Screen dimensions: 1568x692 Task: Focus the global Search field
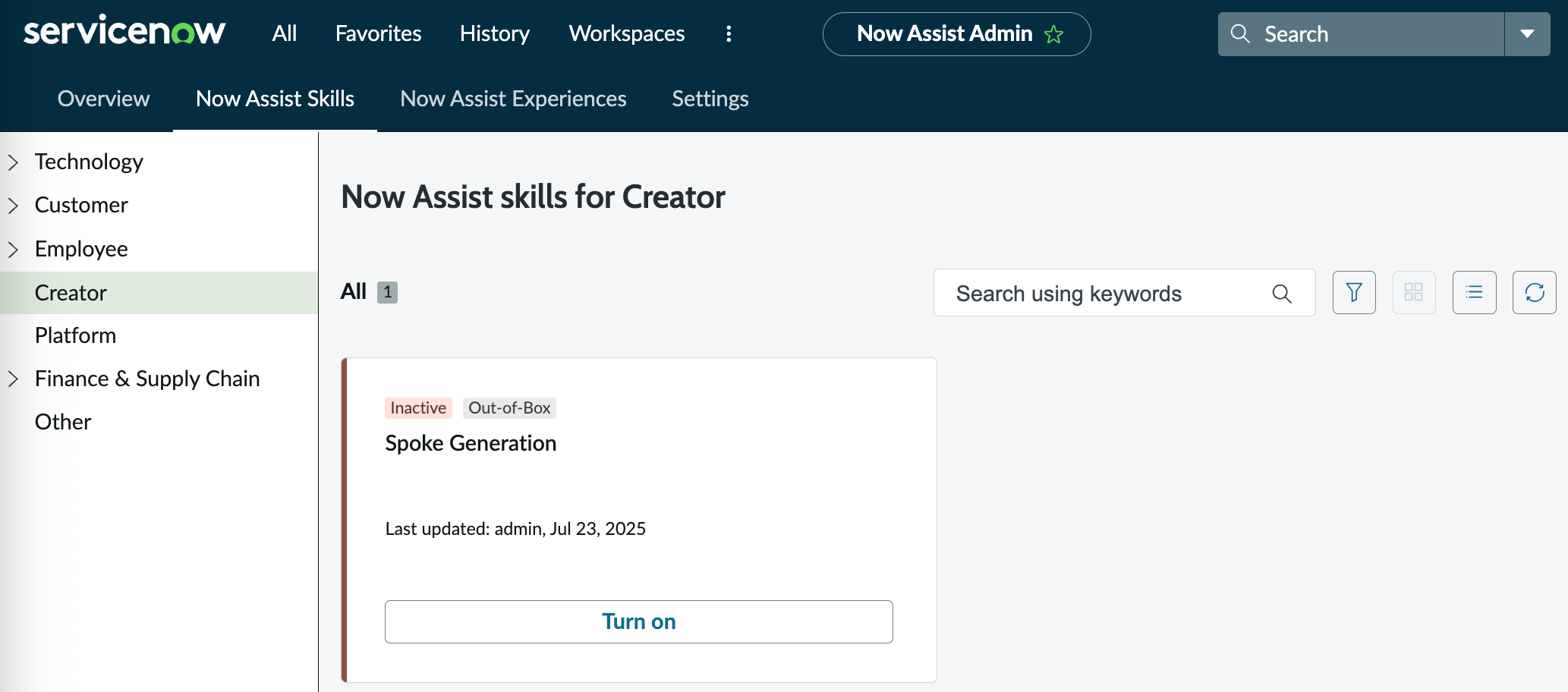coord(1361,34)
